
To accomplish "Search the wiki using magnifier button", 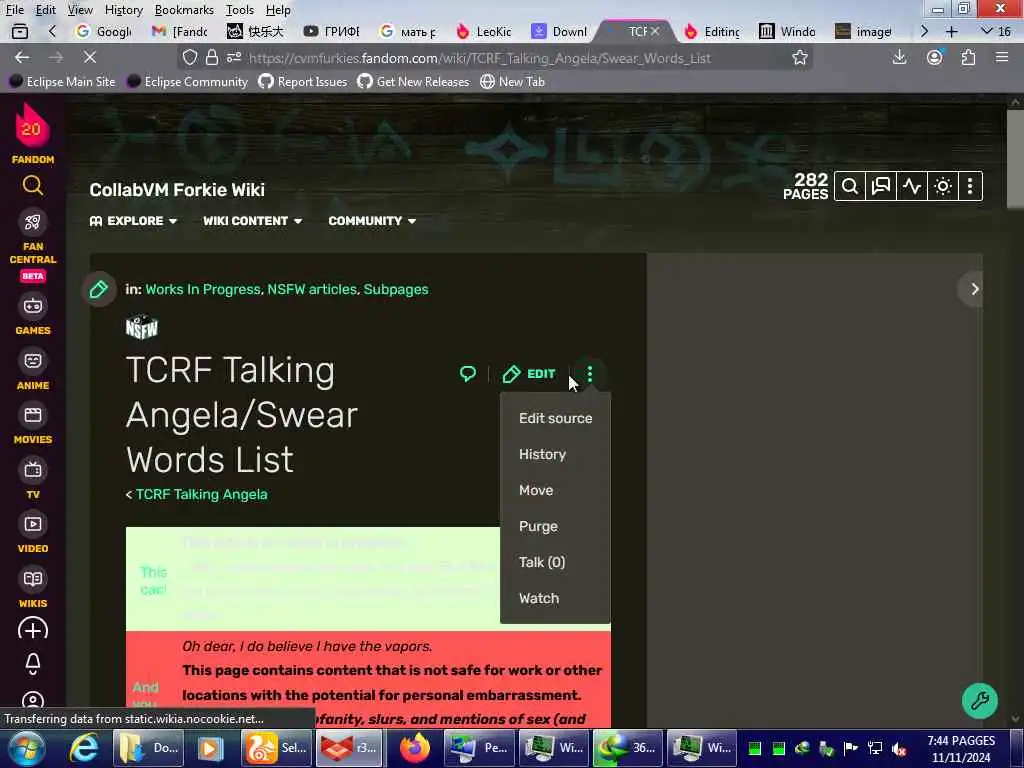I will coord(850,187).
